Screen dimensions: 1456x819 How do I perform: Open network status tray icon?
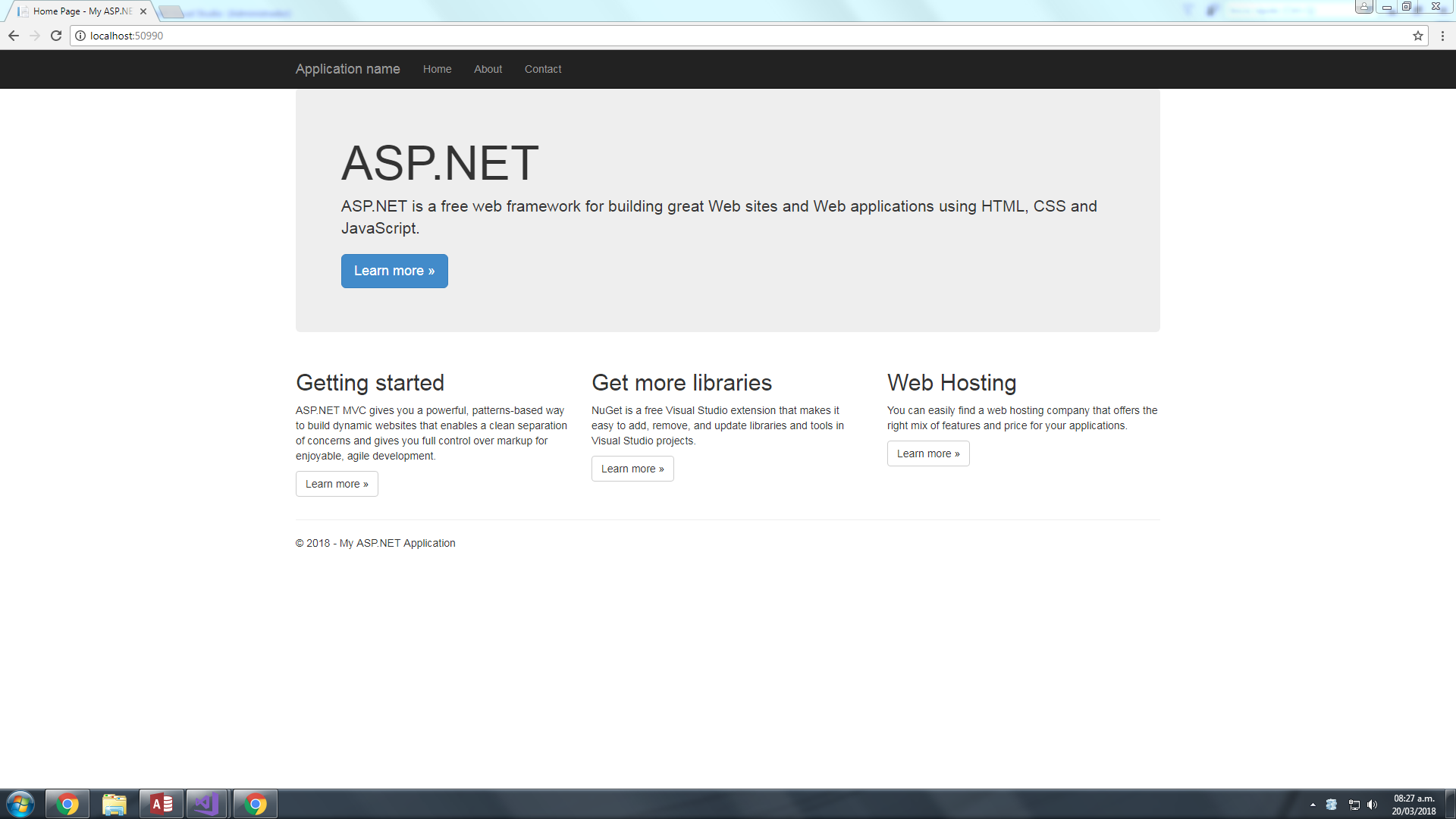pyautogui.click(x=1354, y=805)
